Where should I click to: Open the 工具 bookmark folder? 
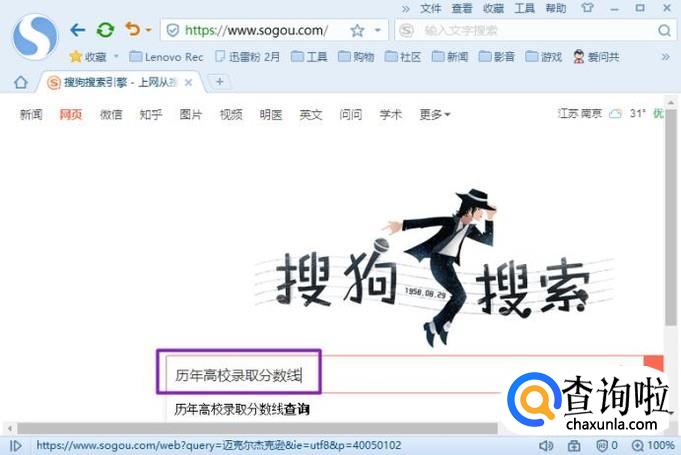(x=309, y=56)
